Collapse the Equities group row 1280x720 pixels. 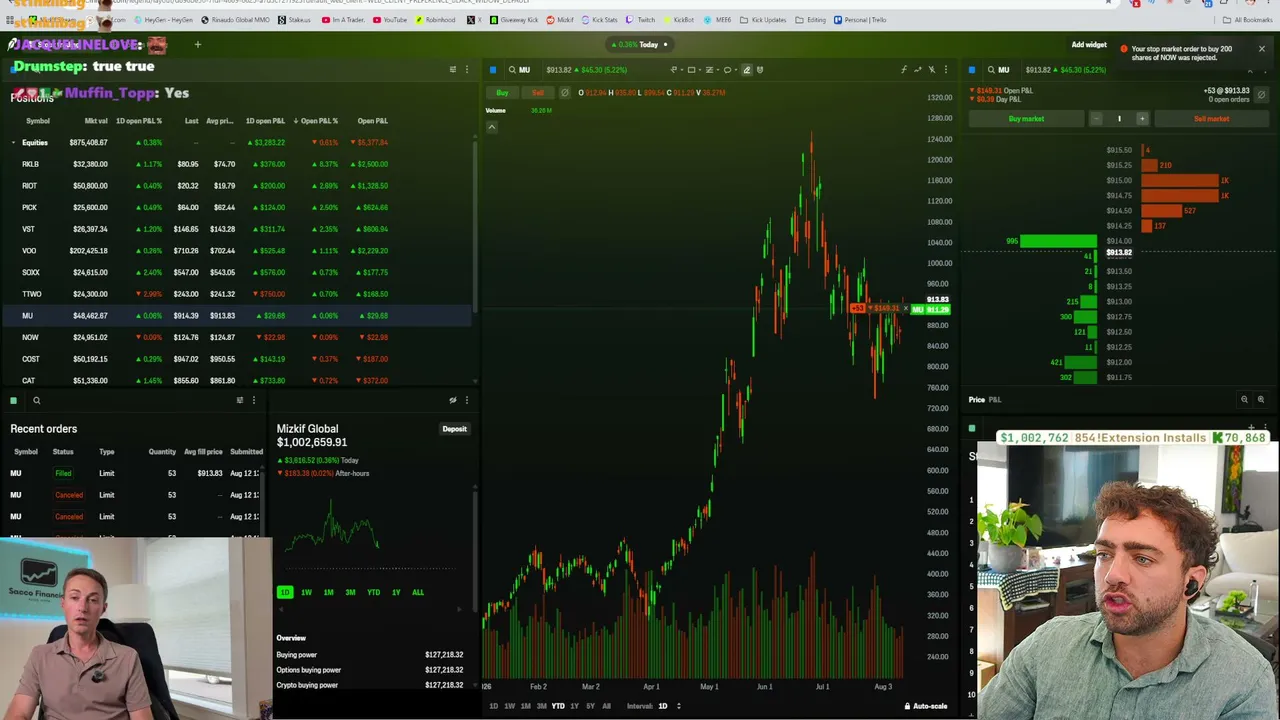(x=14, y=143)
